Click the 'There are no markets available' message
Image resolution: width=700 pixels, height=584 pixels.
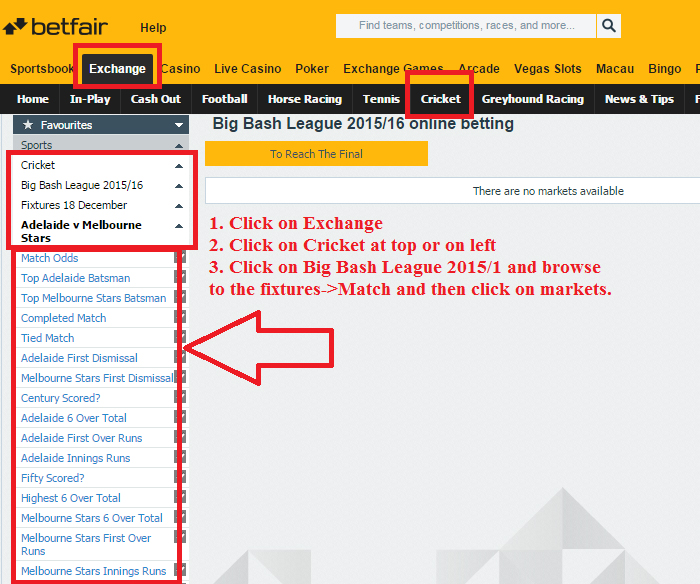point(548,191)
